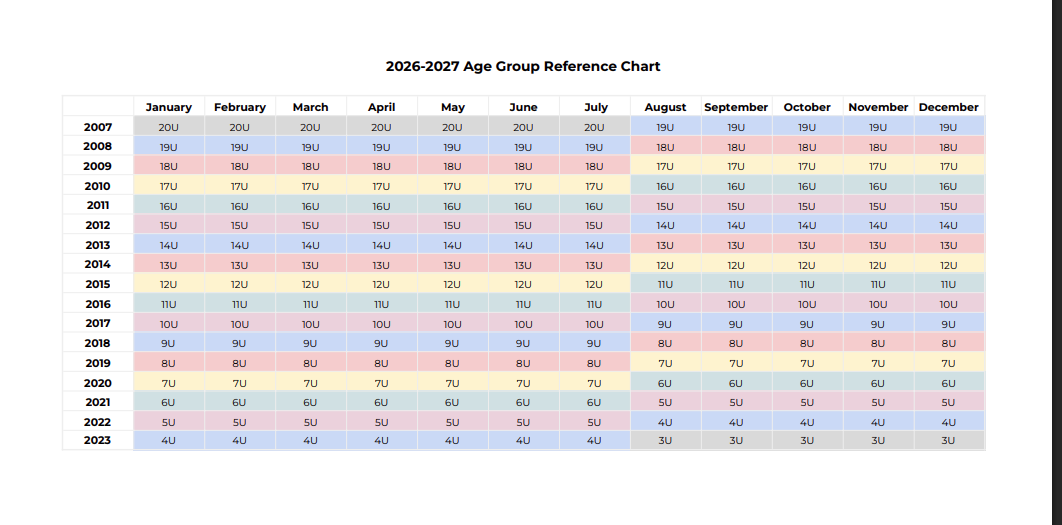Click the chart title heading
Image resolution: width=1062 pixels, height=525 pixels.
(x=523, y=66)
